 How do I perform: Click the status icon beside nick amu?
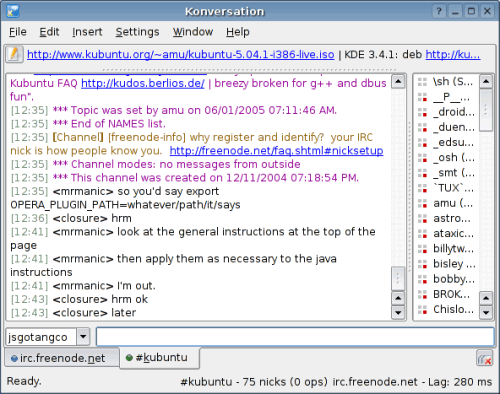click(423, 203)
